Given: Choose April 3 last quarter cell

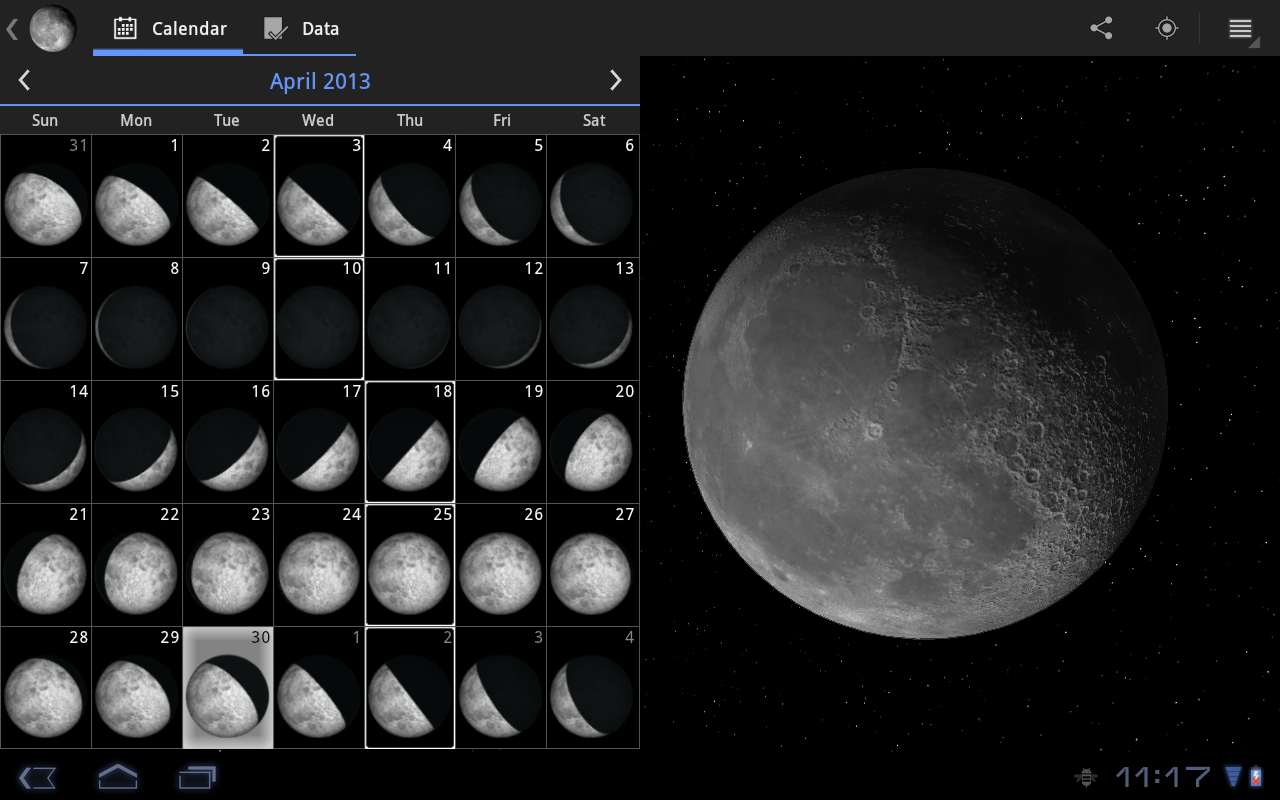Looking at the screenshot, I should [x=318, y=196].
